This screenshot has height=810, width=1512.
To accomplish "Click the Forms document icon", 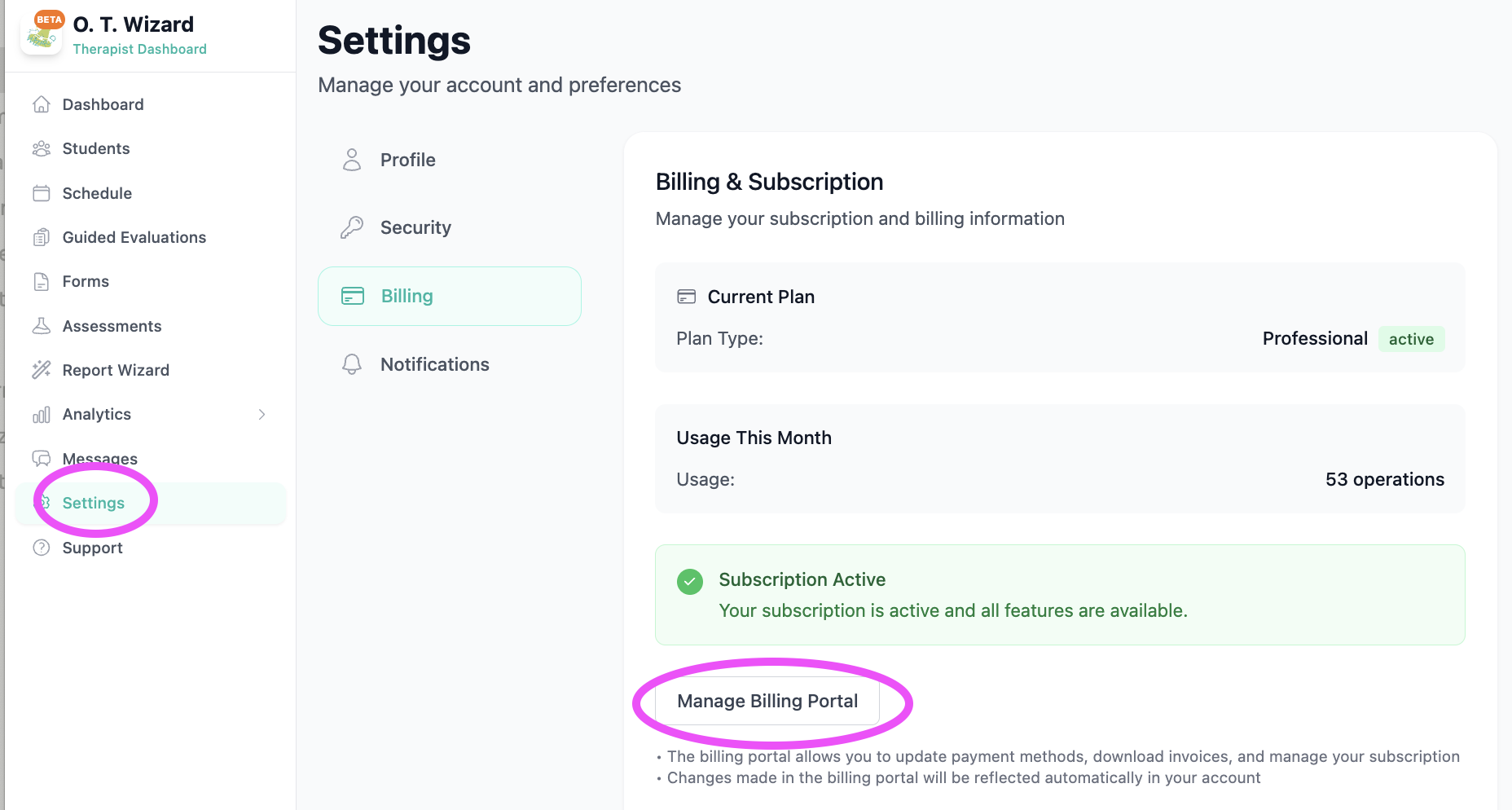I will point(42,281).
